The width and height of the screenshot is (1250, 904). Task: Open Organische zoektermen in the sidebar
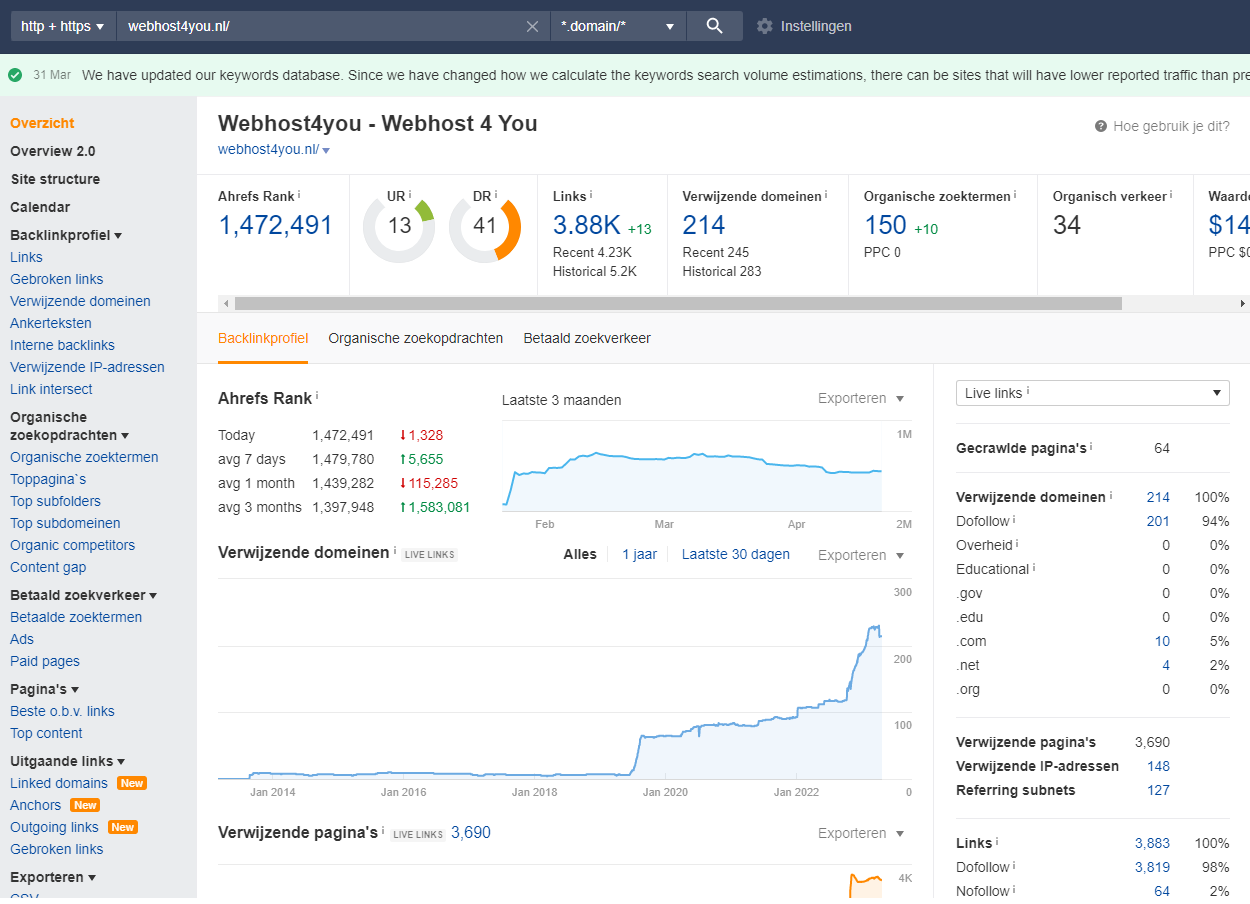tap(84, 457)
